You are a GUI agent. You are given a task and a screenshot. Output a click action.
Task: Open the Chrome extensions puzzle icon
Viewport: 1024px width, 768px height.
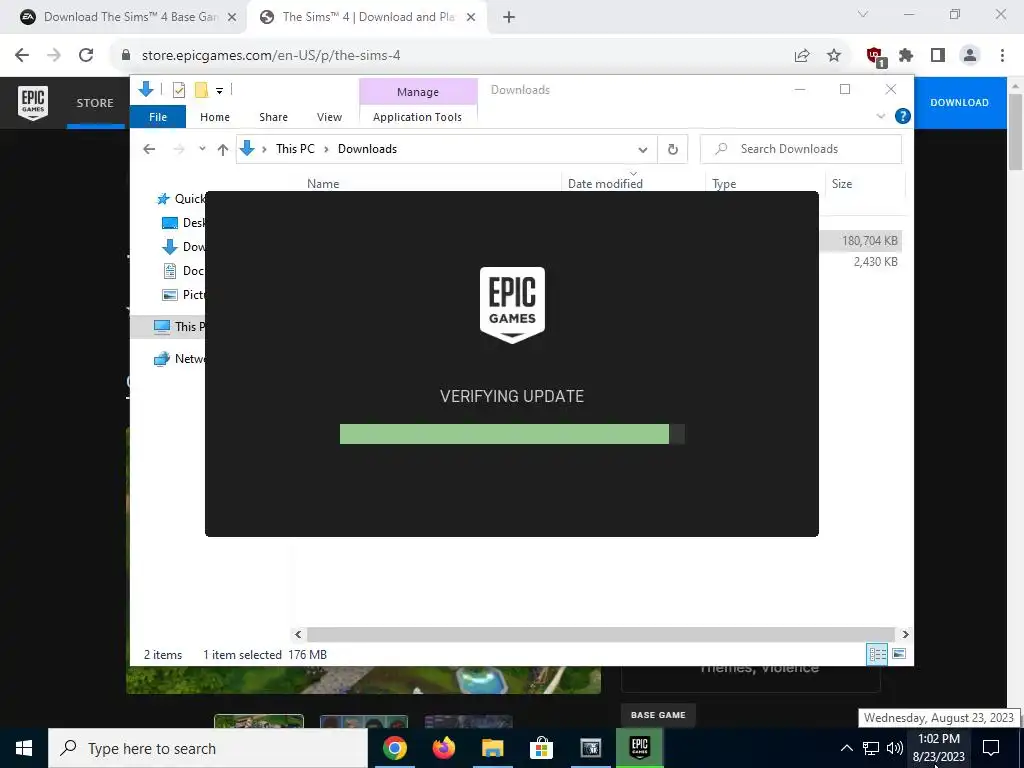click(x=906, y=56)
